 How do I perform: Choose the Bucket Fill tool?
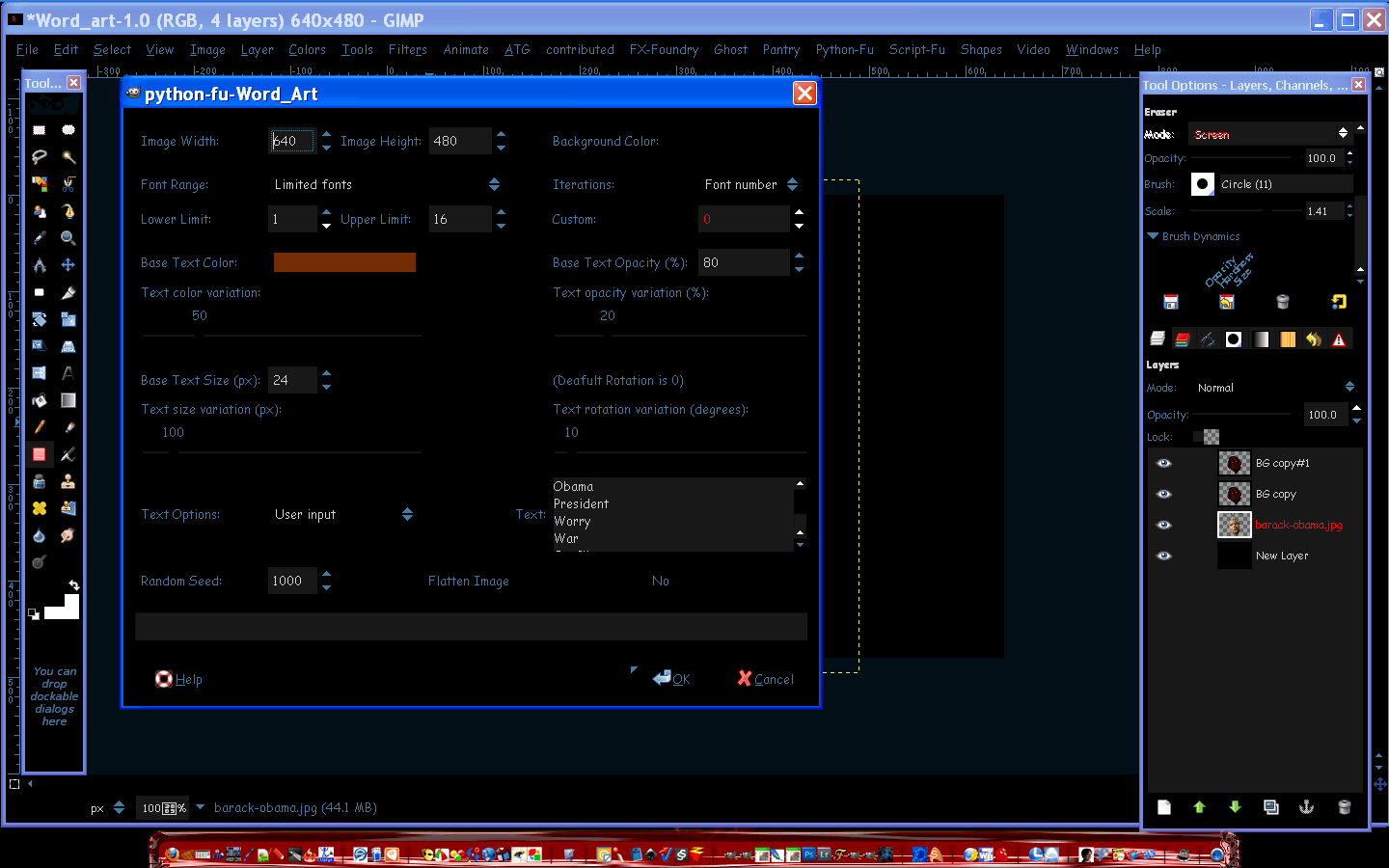coord(40,399)
